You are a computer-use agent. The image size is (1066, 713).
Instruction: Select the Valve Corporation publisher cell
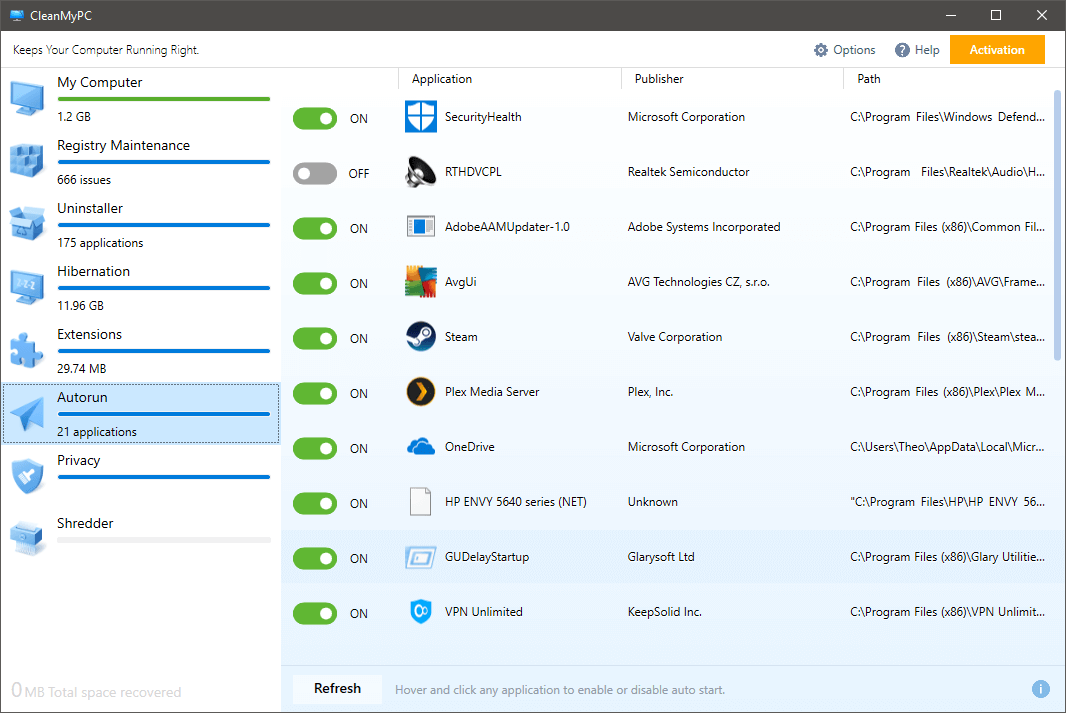(674, 337)
